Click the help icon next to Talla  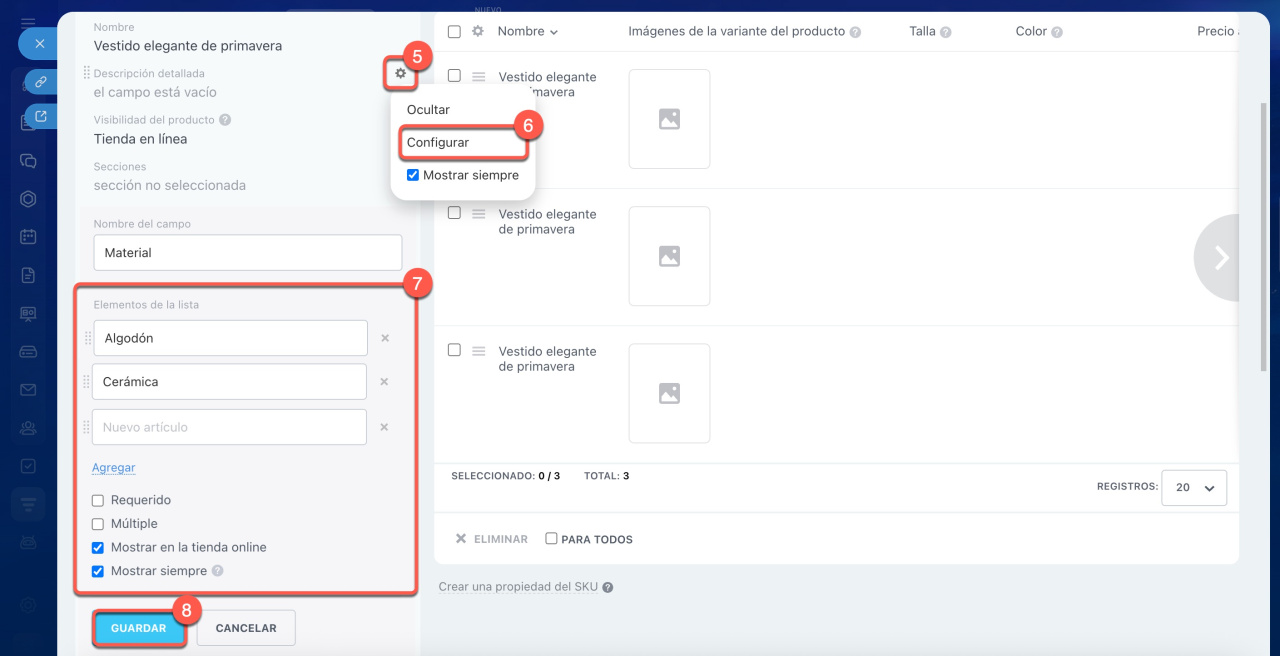[946, 32]
